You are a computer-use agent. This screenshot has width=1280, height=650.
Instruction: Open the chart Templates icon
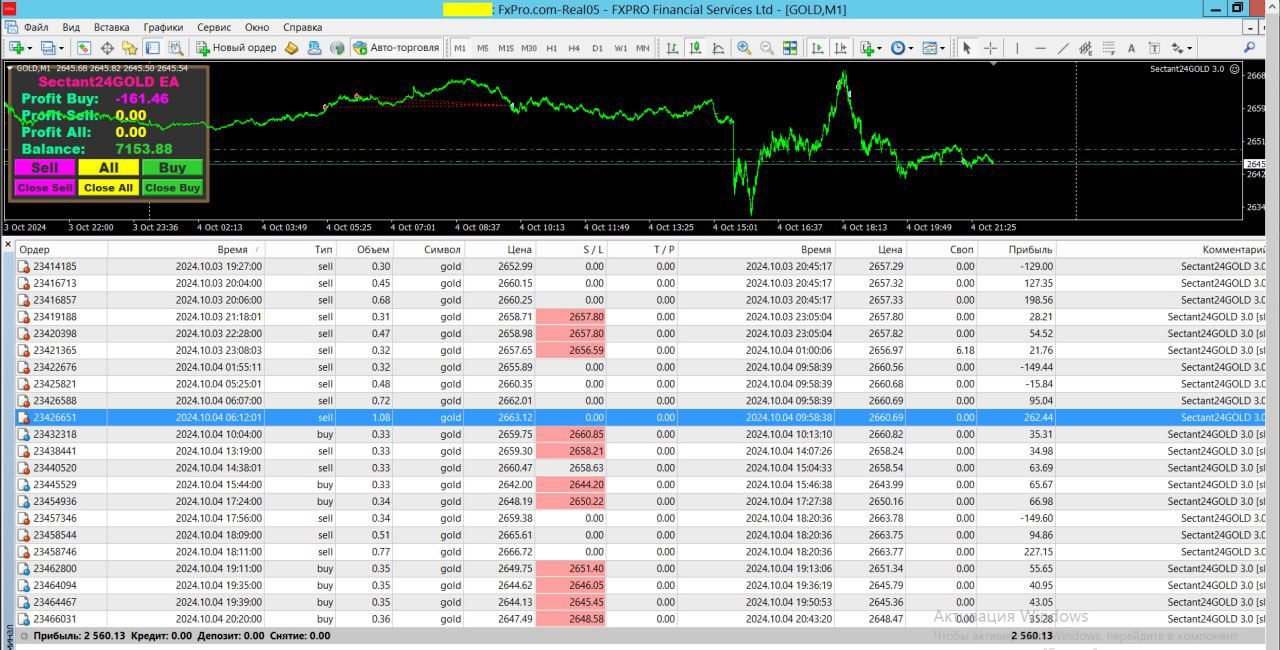929,48
